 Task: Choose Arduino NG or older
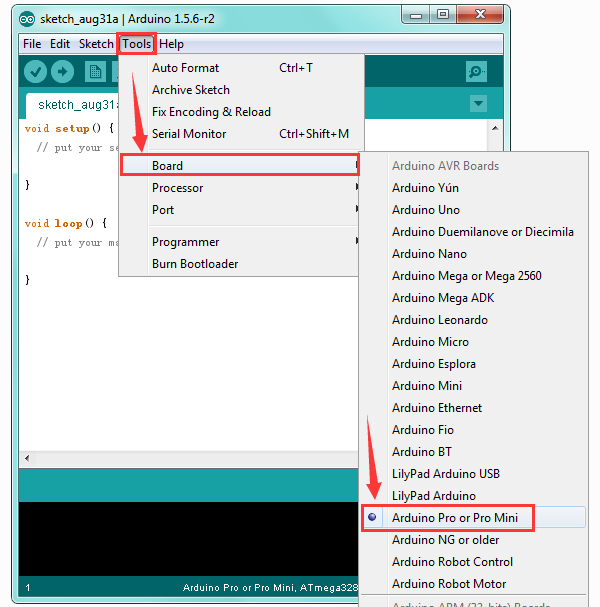473,540
